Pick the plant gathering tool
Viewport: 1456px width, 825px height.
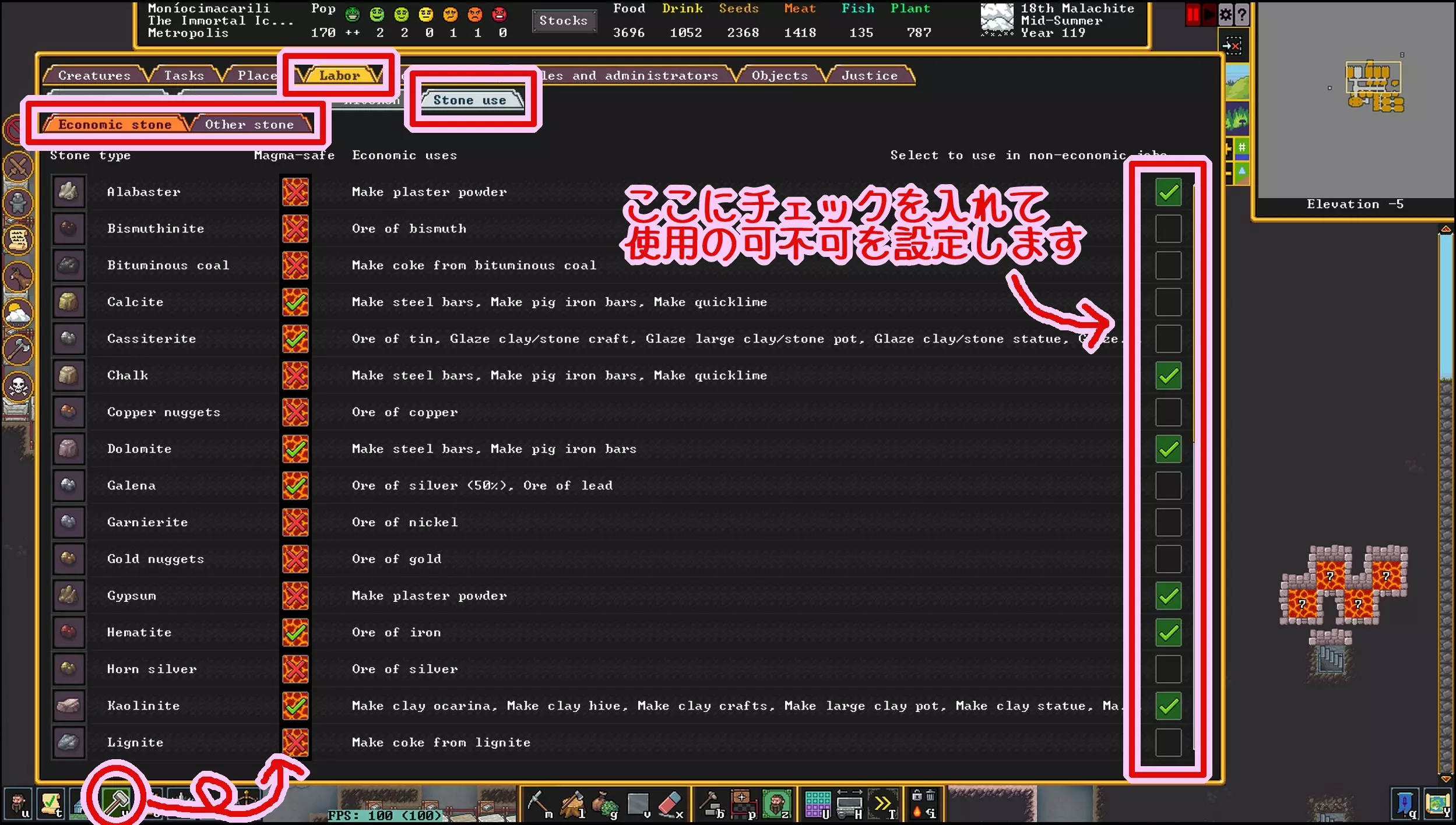pyautogui.click(x=605, y=804)
